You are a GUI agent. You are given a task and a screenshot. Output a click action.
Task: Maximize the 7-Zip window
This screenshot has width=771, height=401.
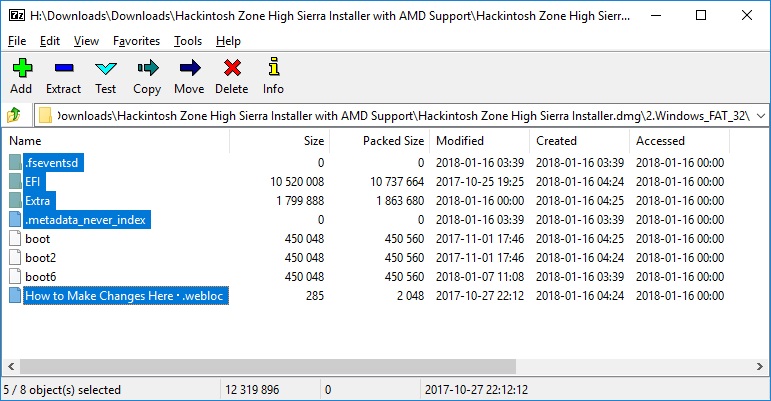(x=701, y=15)
